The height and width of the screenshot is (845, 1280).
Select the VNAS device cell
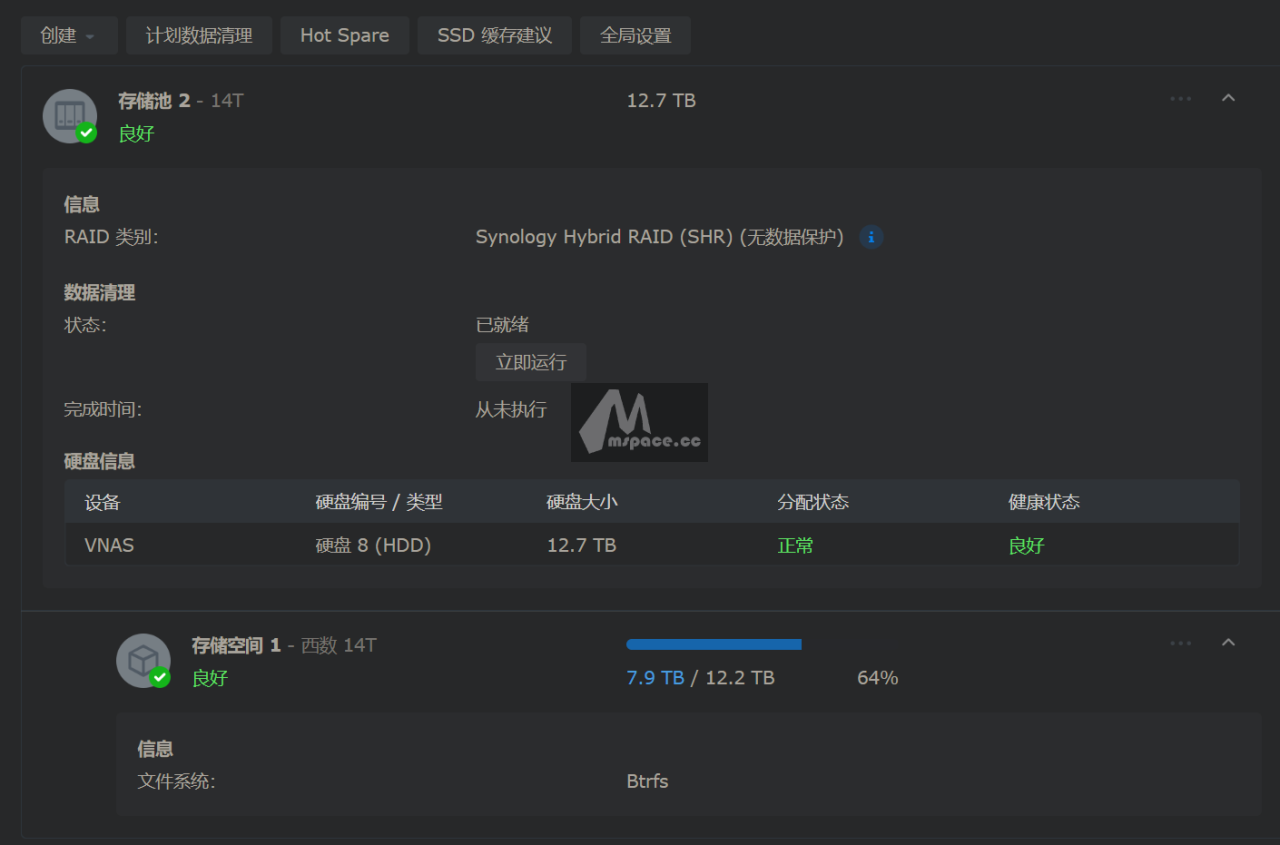point(110,545)
